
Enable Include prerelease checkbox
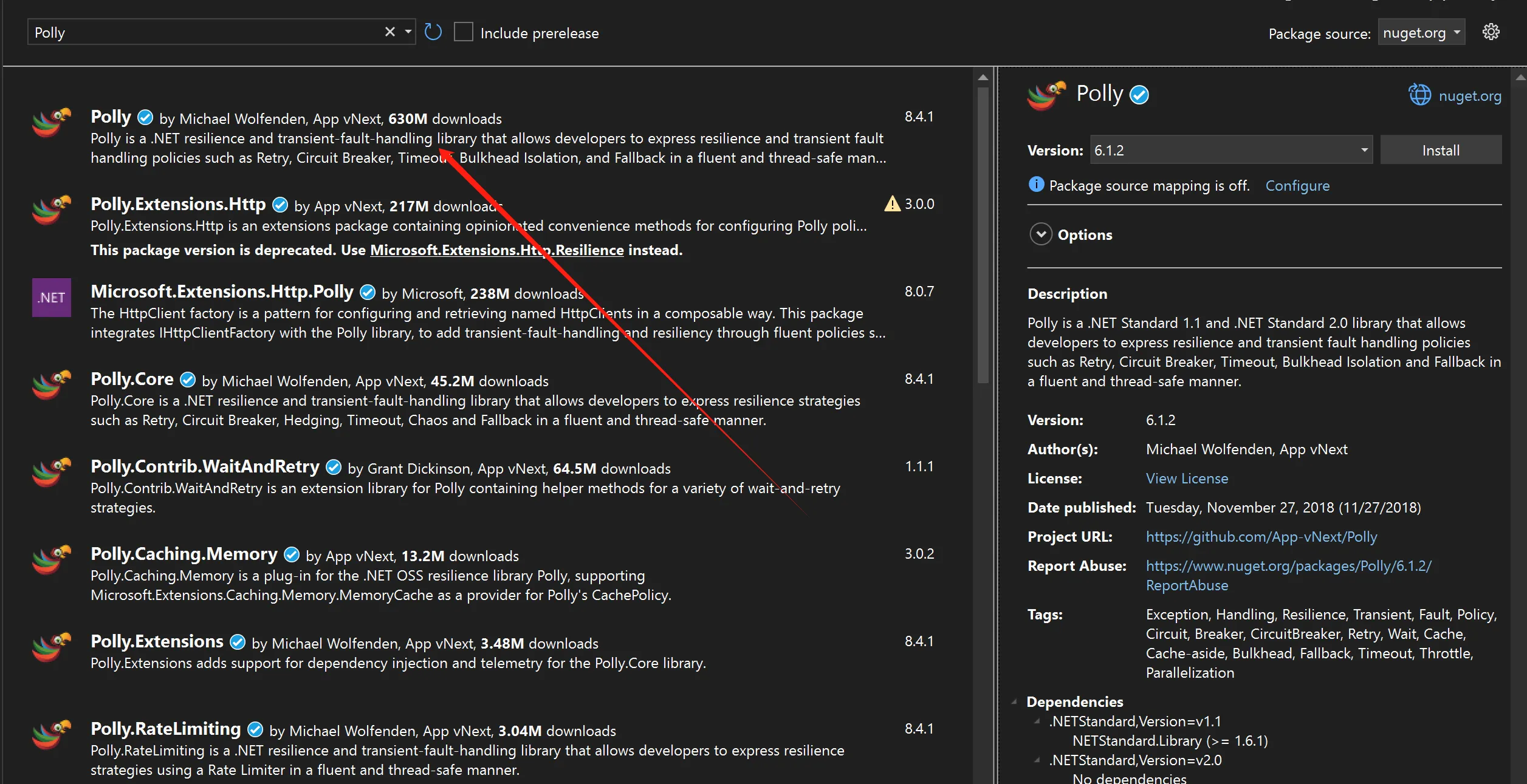[464, 32]
